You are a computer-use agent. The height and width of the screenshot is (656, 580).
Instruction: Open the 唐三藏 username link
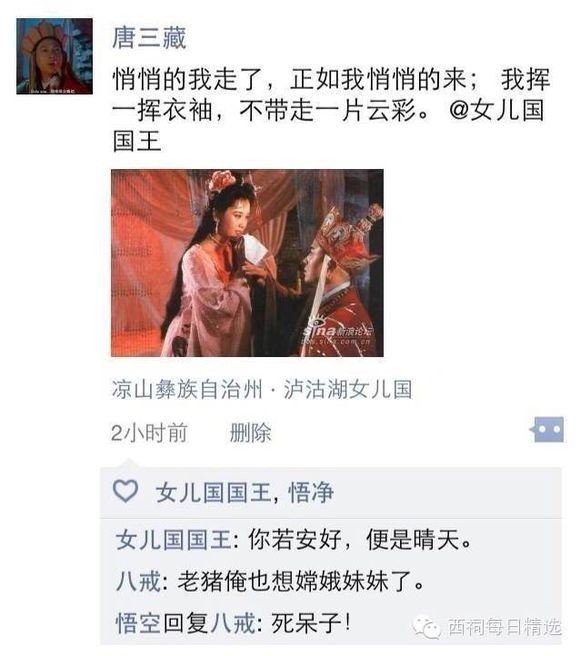pyautogui.click(x=149, y=38)
